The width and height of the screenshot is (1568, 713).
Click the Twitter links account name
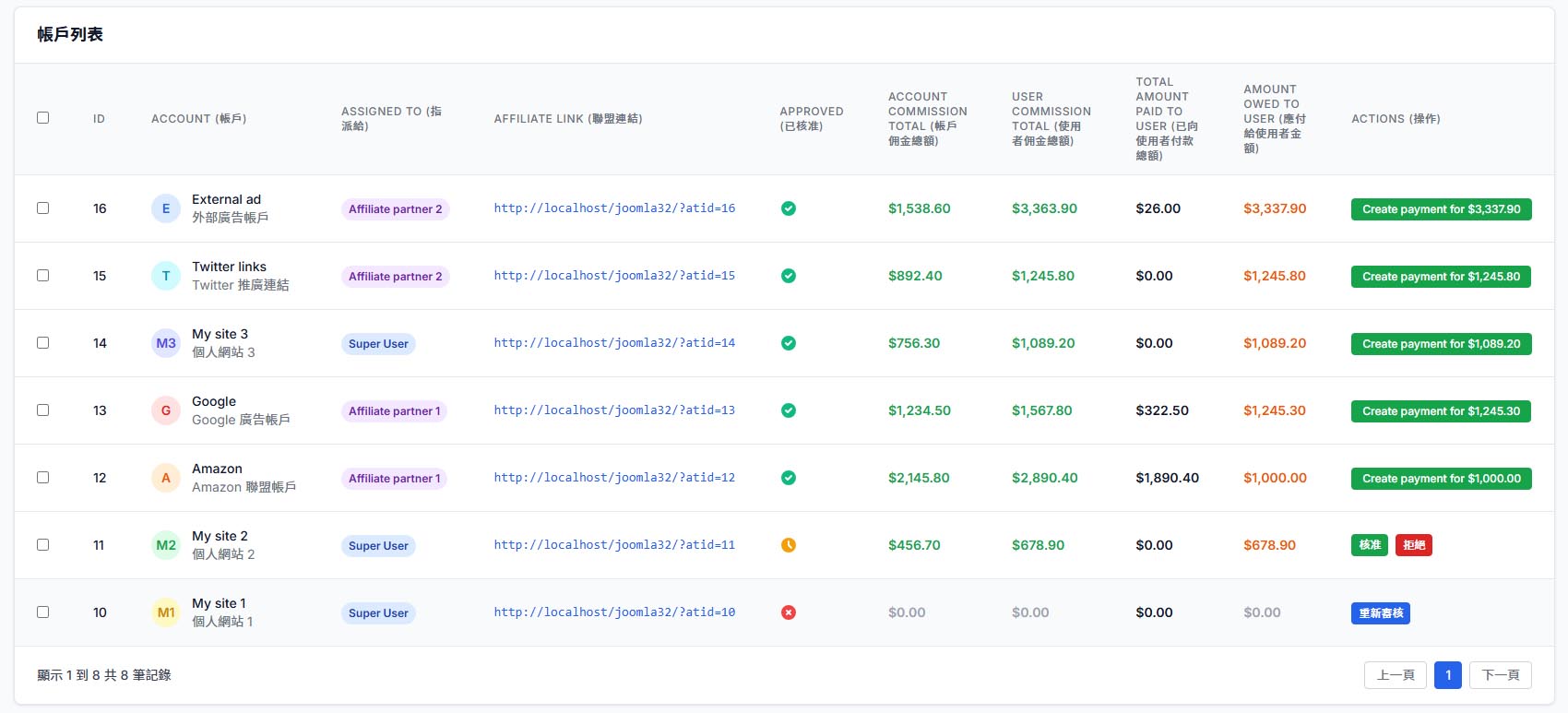229,267
